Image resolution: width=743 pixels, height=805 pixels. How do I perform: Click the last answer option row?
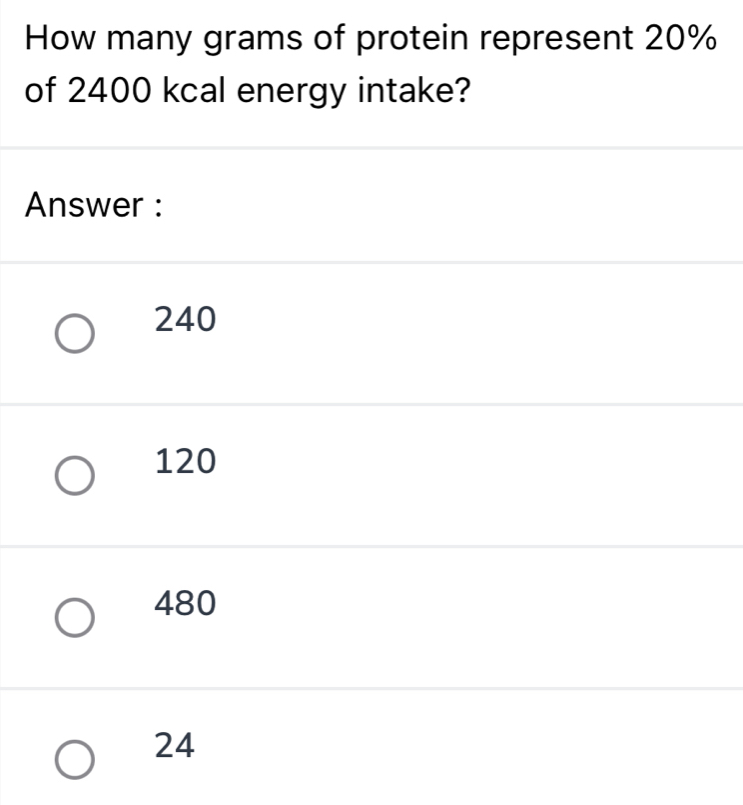370,750
